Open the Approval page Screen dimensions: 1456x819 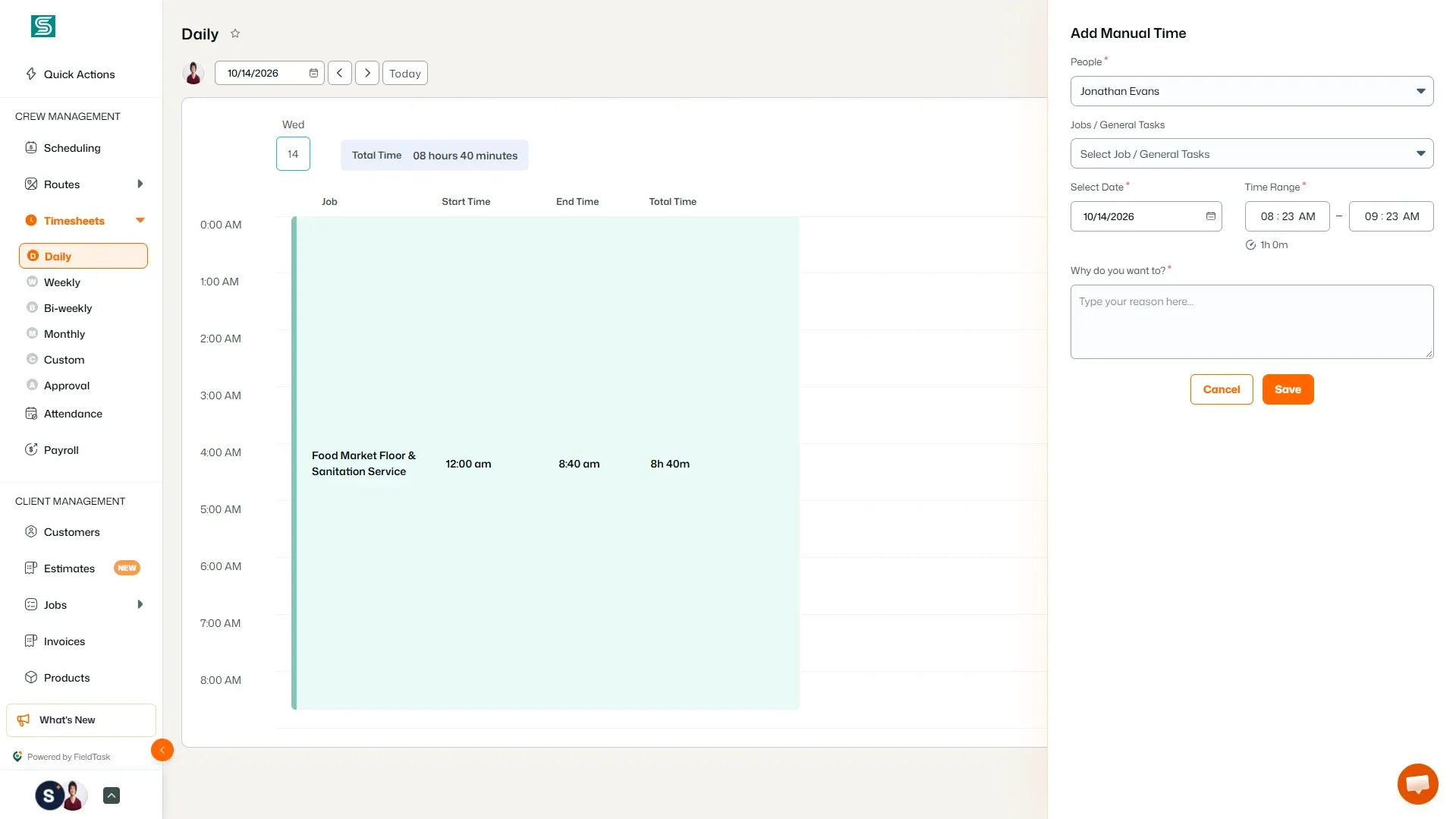(x=67, y=386)
